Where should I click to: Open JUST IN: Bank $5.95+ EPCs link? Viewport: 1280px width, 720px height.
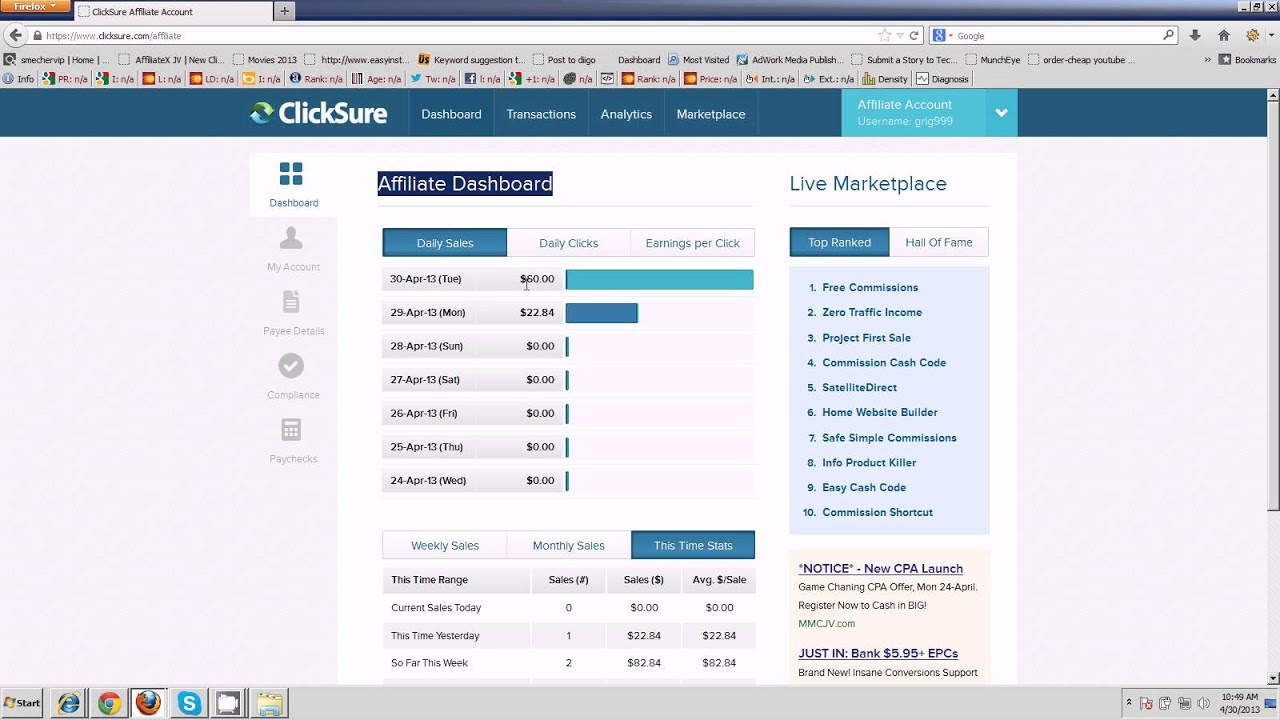[x=878, y=653]
